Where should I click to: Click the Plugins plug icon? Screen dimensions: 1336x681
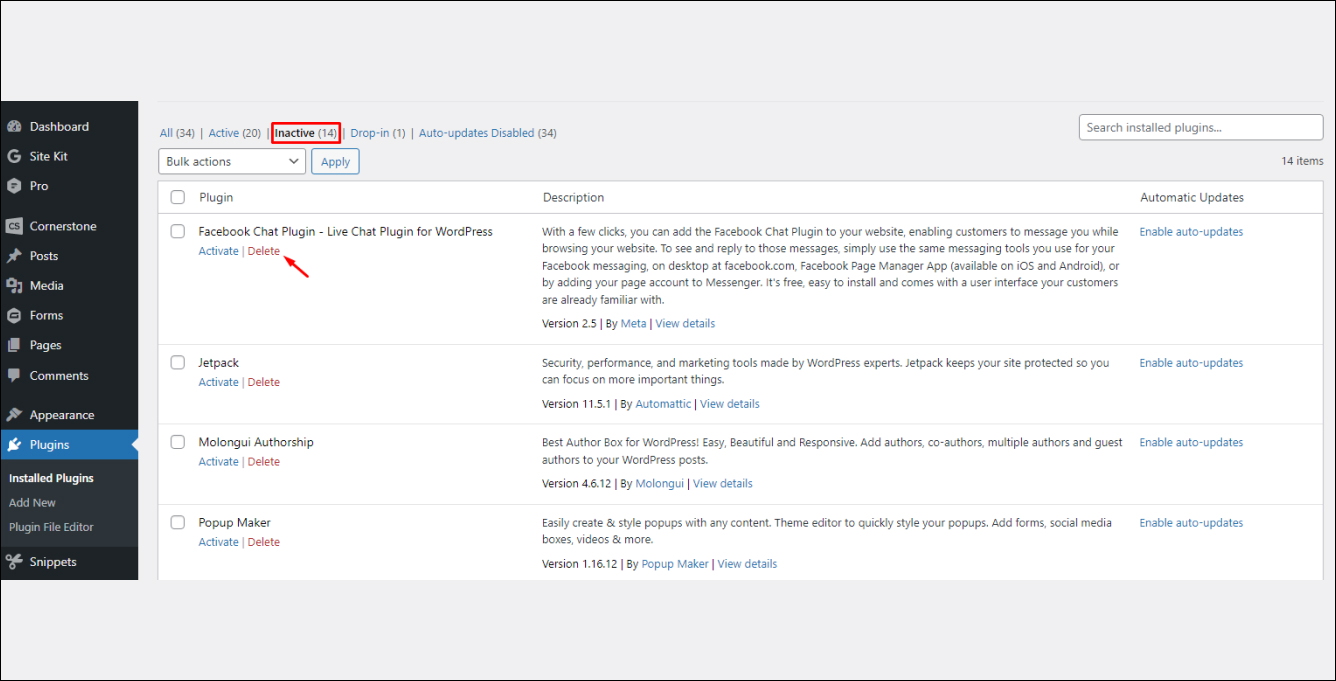[14, 445]
